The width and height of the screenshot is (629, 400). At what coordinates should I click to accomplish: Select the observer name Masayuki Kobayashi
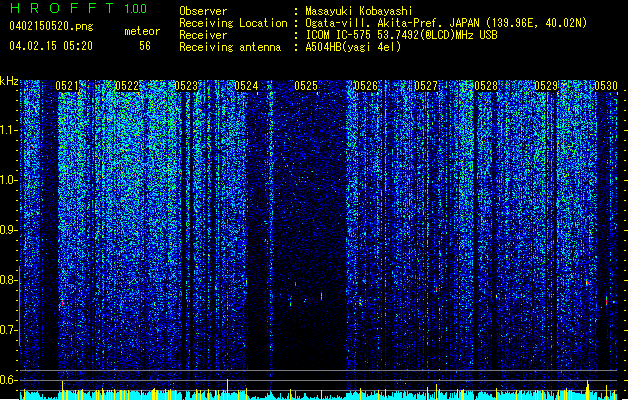click(x=359, y=11)
